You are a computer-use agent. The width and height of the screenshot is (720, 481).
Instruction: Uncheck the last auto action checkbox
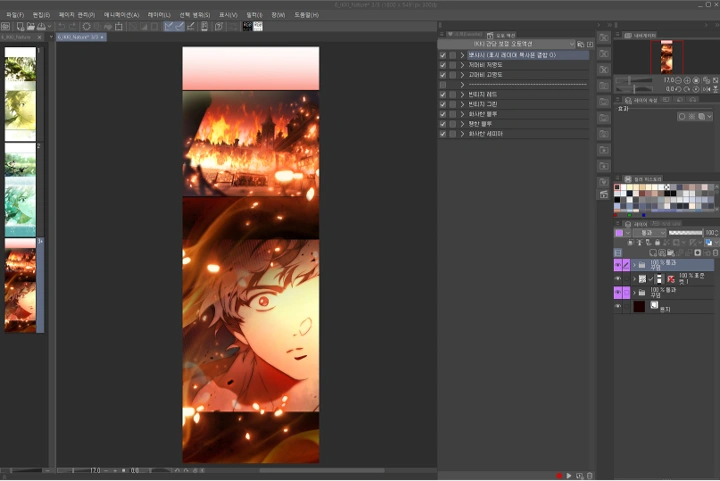[443, 134]
